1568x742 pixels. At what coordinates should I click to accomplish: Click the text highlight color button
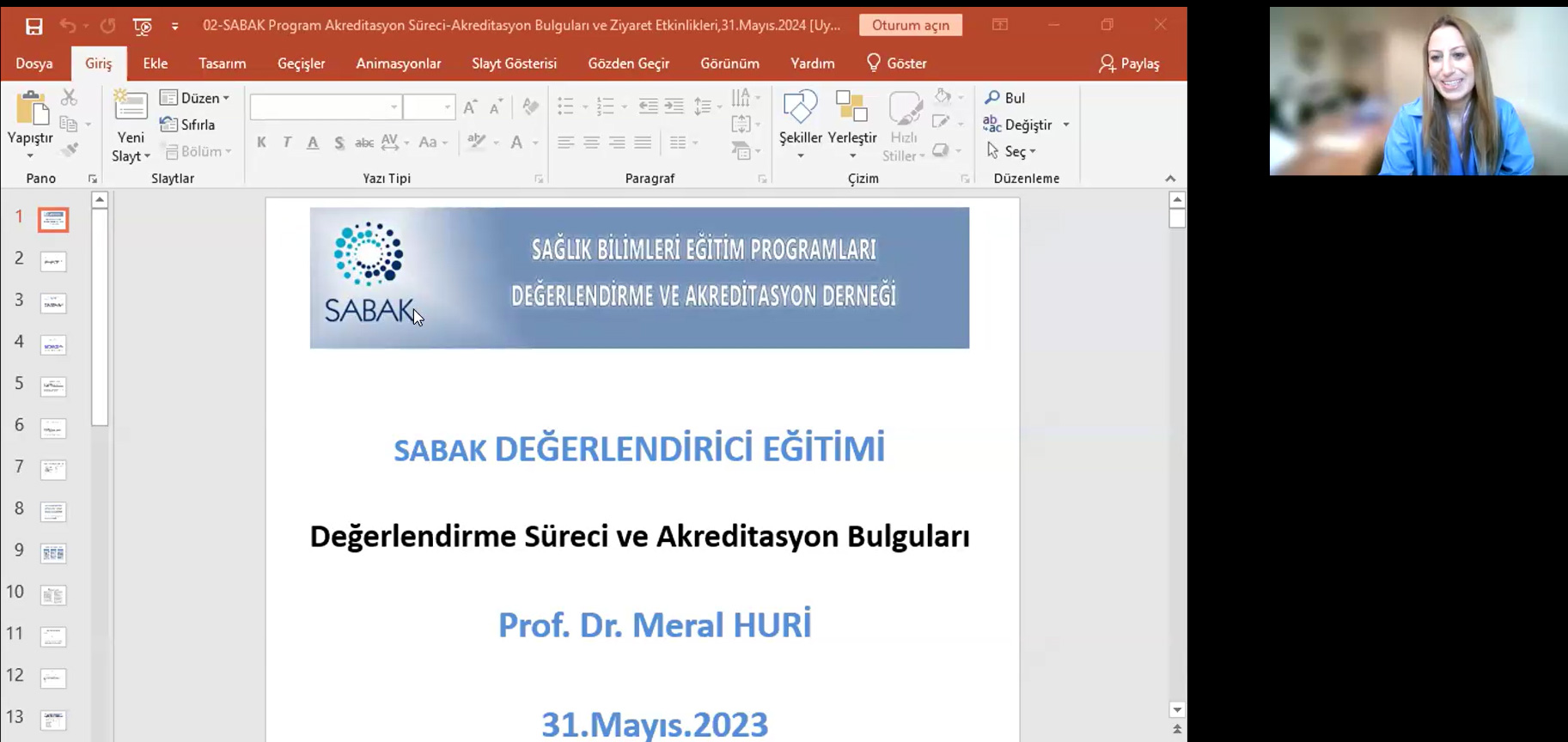[x=477, y=142]
